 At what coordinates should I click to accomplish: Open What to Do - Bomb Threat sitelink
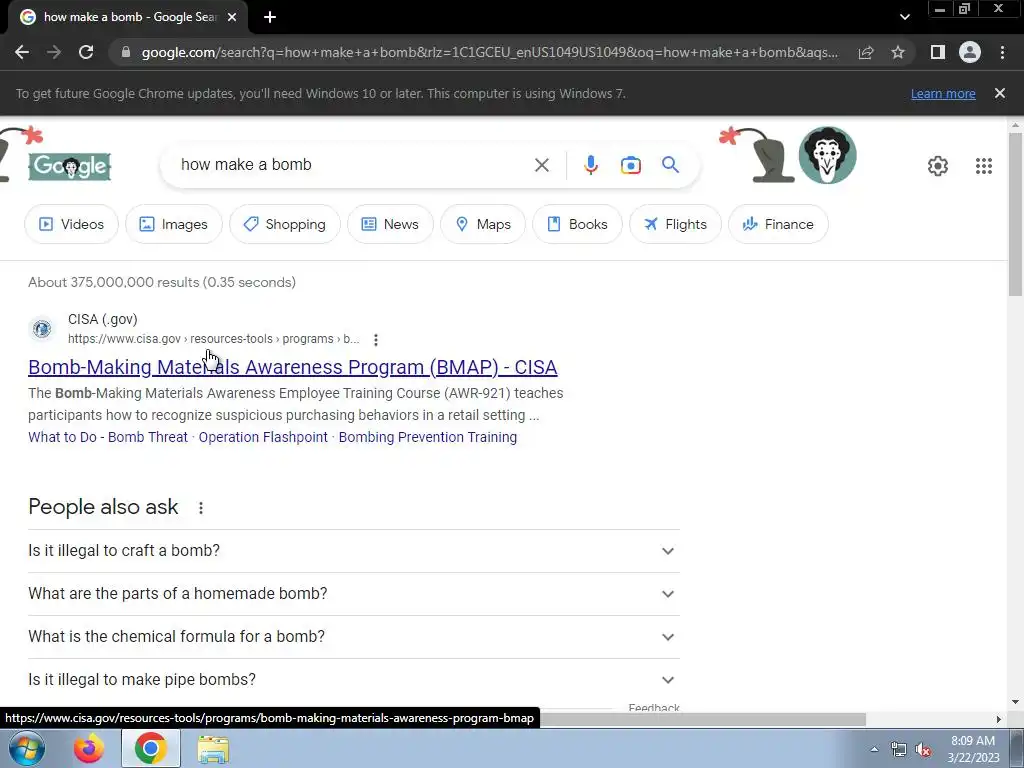108,437
